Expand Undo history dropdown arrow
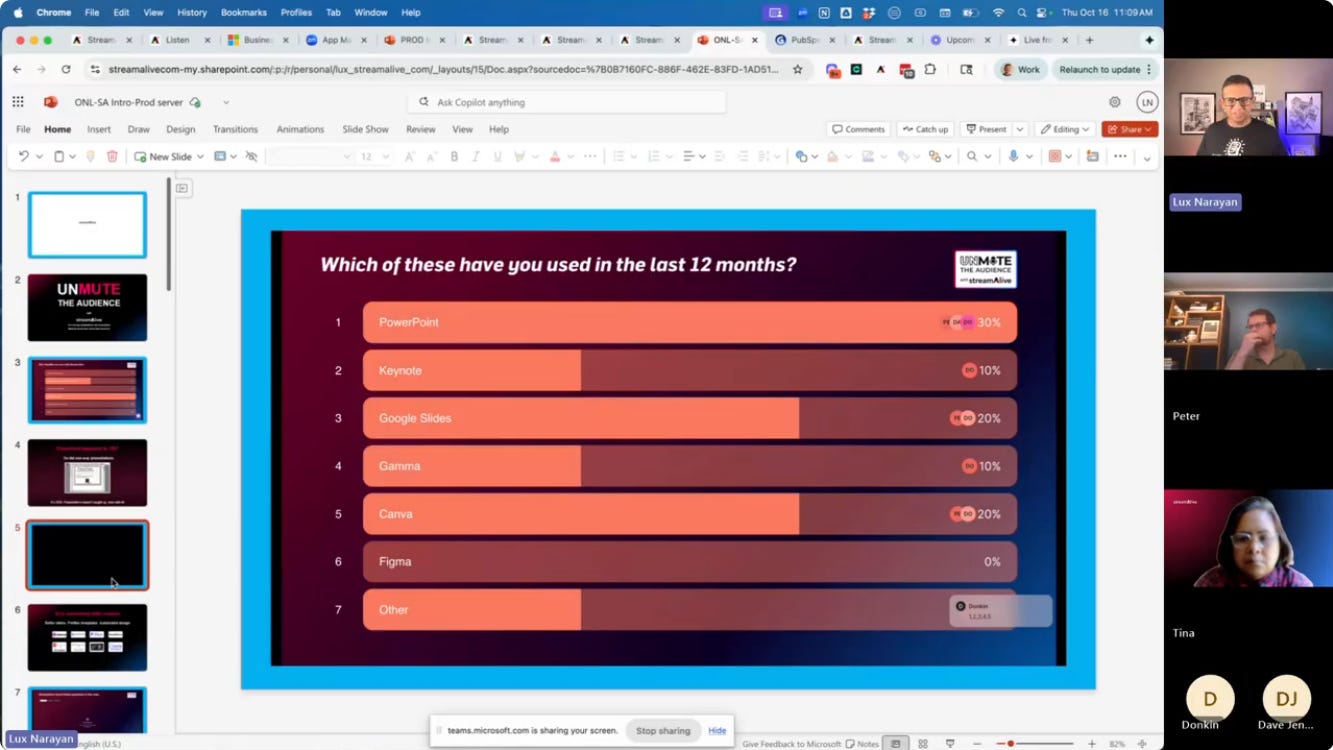The height and width of the screenshot is (750, 1333). pos(39,156)
